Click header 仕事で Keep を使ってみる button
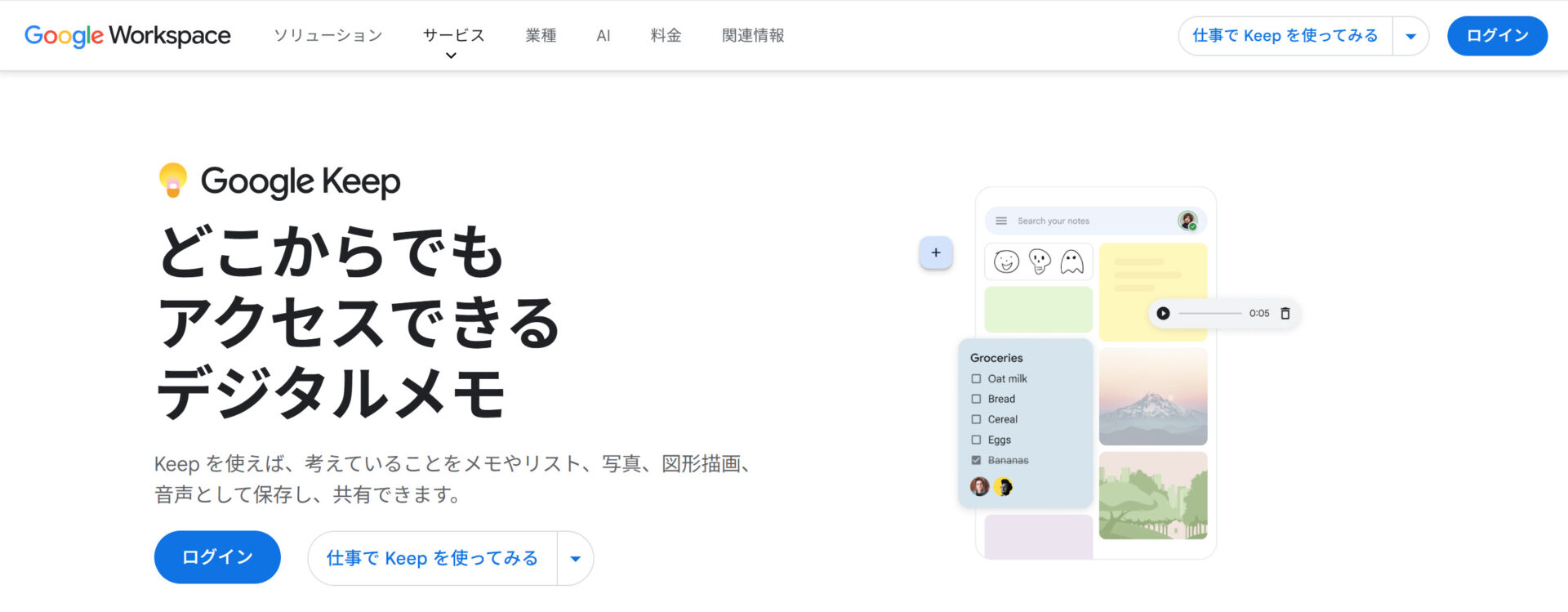Screen dimensions: 1568x612 click(x=1285, y=36)
